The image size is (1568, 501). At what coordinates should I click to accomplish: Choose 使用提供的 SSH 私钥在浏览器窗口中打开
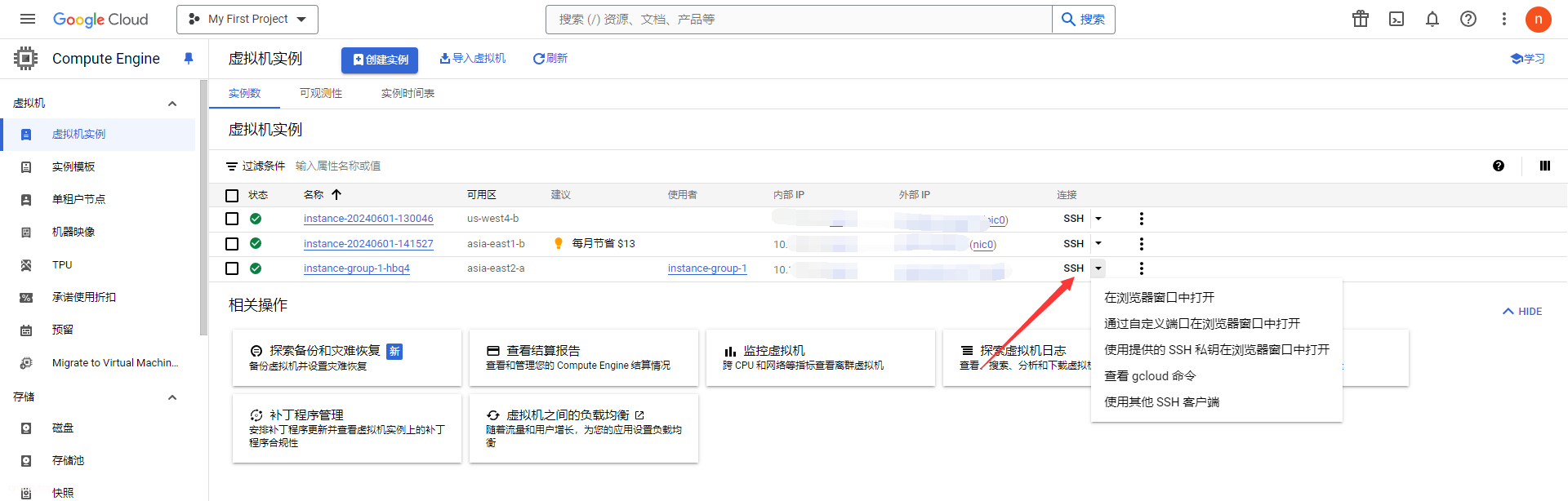[x=1217, y=350]
